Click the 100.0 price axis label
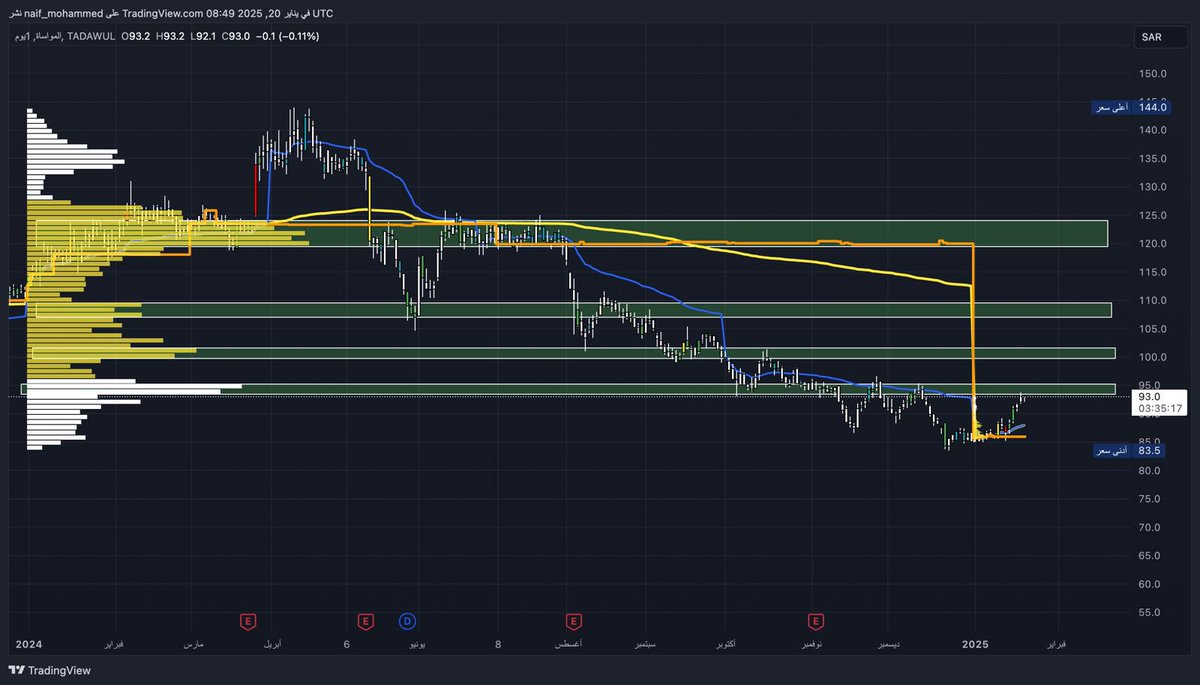Viewport: 1200px width, 685px height. 1153,357
